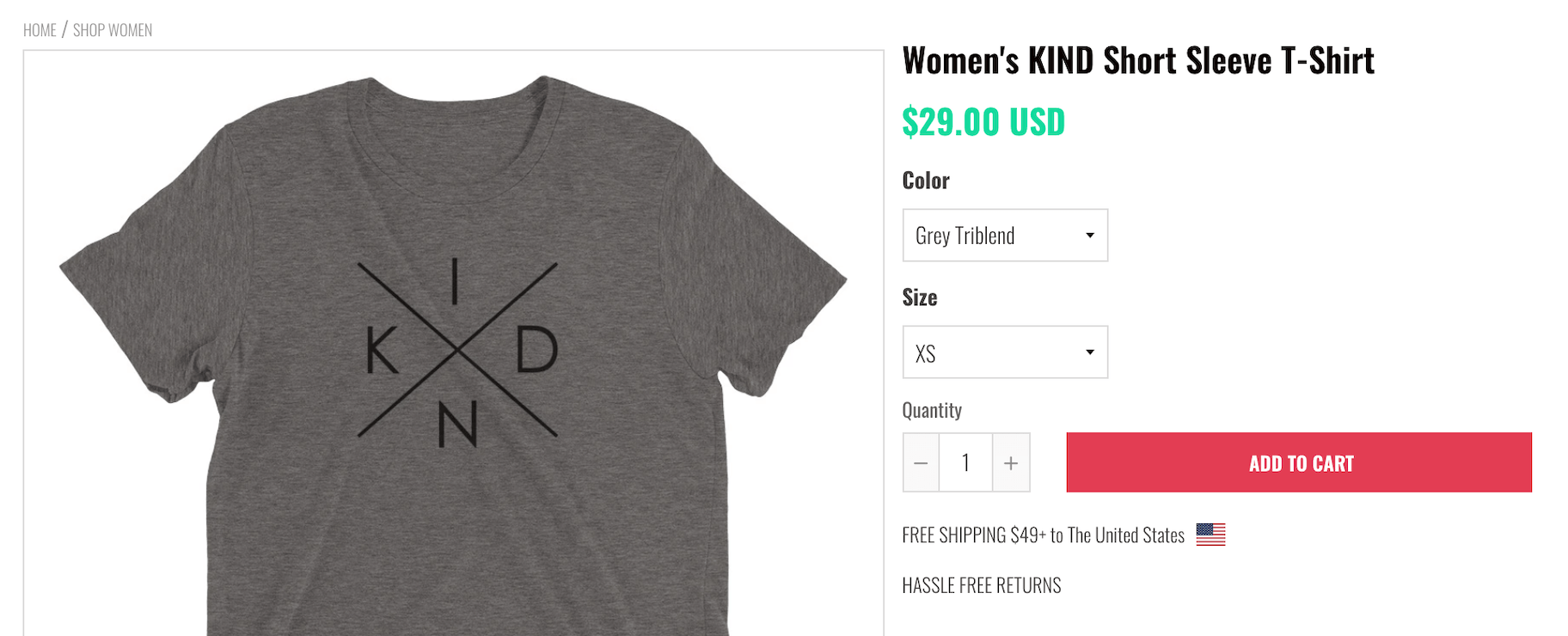The image size is (1568, 636).
Task: Decrease quantity with the minus icon
Action: click(921, 463)
